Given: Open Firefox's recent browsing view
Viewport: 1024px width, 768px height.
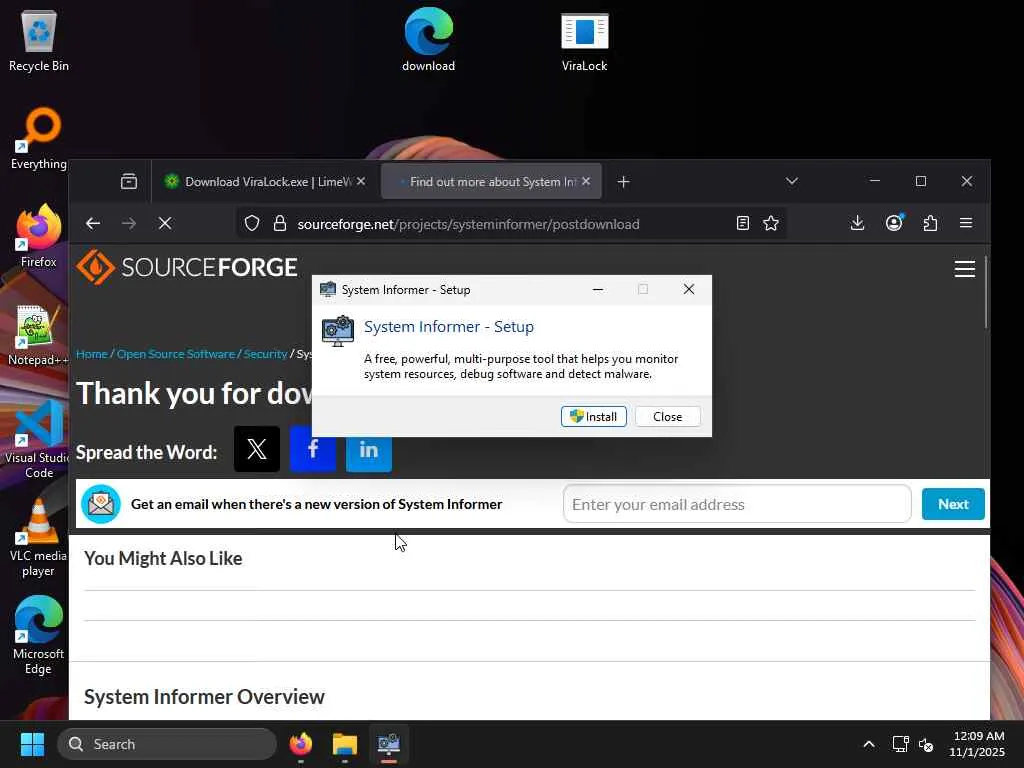Looking at the screenshot, I should [x=129, y=182].
